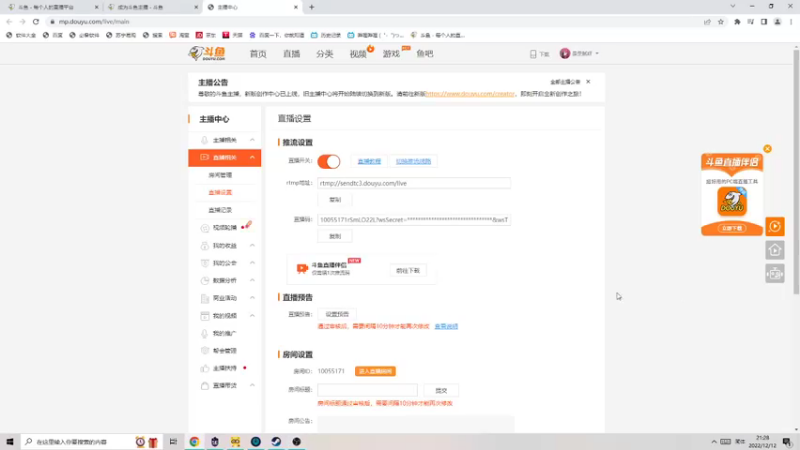
Task: Collapse the highlighted orange sidebar section
Action: 252,157
